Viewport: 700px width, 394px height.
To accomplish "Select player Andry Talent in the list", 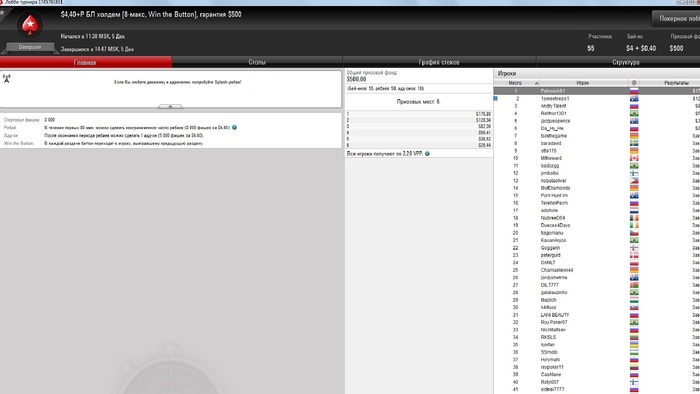I will point(597,106).
